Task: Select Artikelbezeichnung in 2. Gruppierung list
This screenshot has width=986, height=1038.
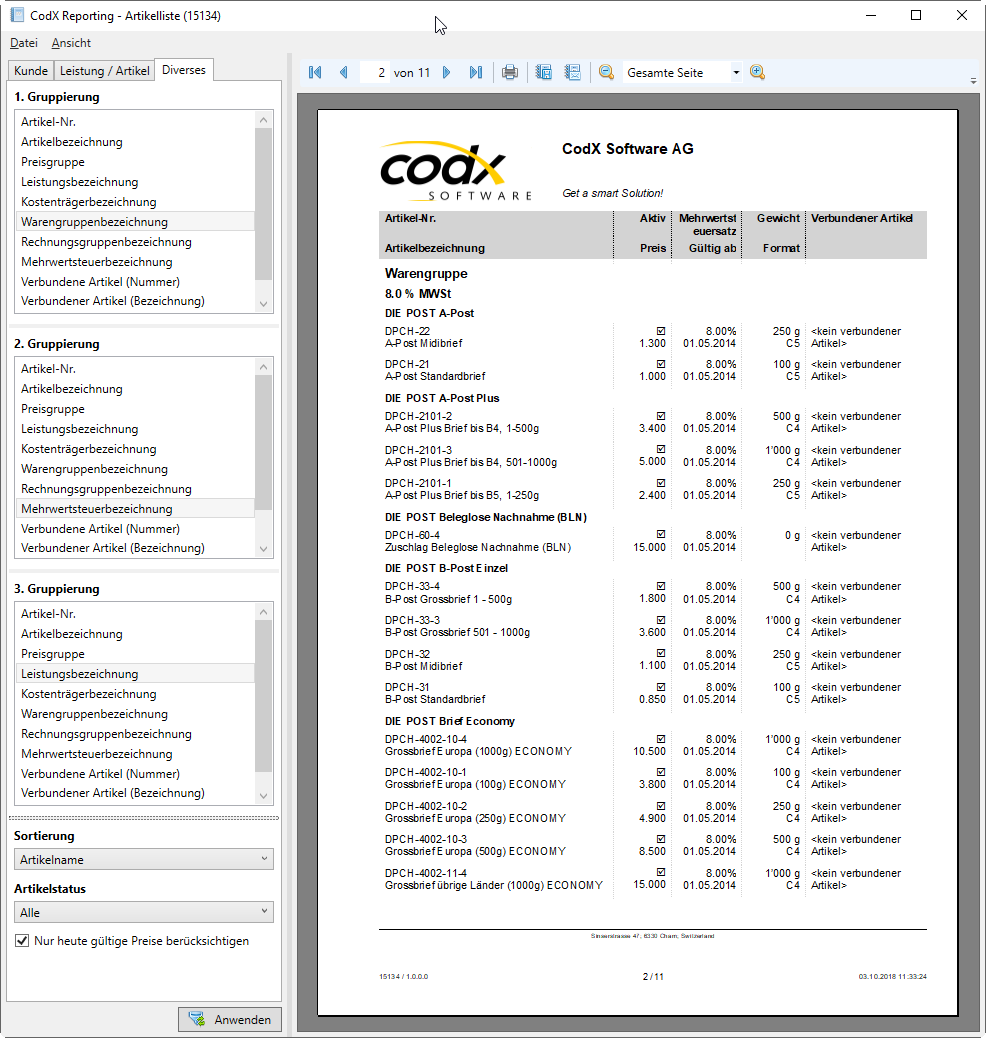Action: (135, 389)
